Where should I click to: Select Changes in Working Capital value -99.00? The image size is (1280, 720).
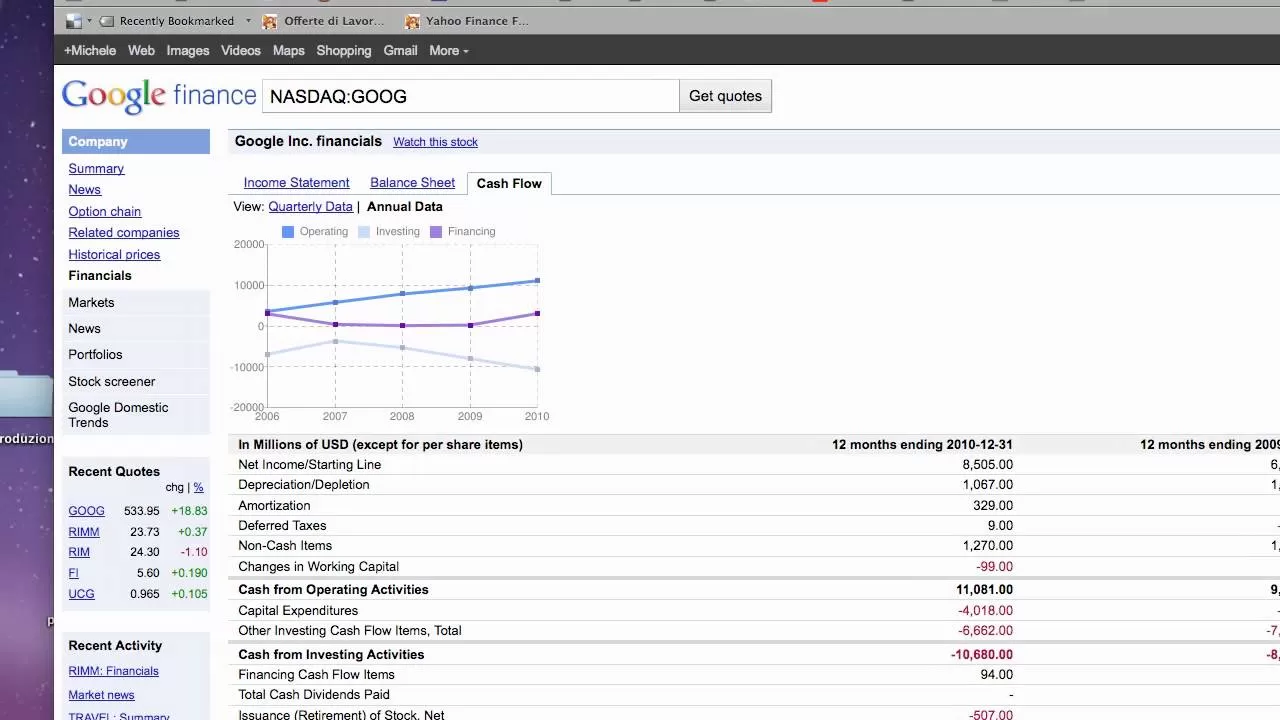(x=994, y=566)
